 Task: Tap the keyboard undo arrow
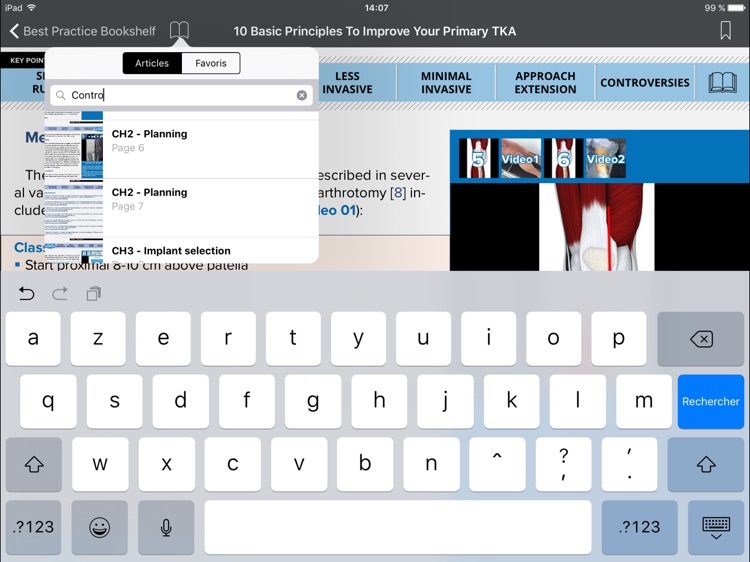26,293
